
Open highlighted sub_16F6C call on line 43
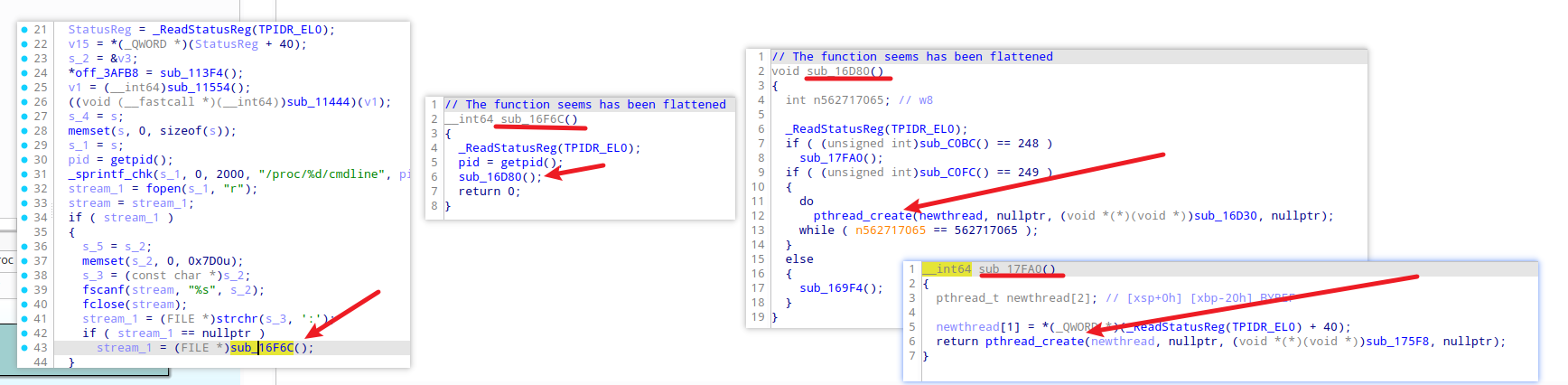(x=262, y=348)
